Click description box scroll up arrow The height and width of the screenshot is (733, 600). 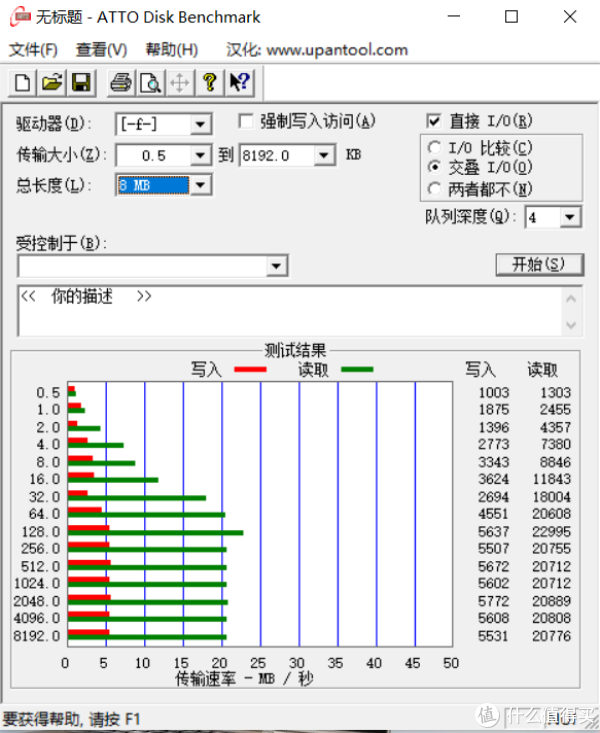[571, 298]
